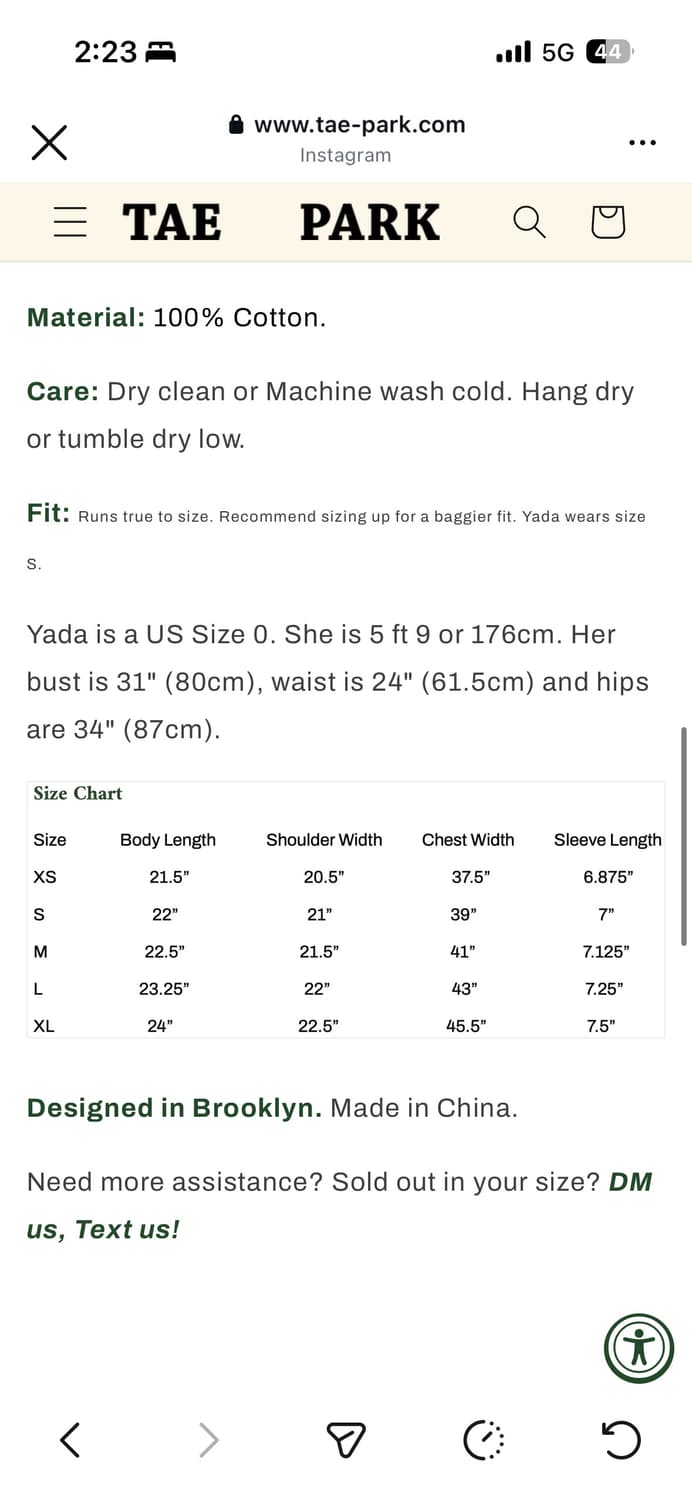Close the in-app browser with the X
Image resolution: width=692 pixels, height=1500 pixels.
point(49,142)
